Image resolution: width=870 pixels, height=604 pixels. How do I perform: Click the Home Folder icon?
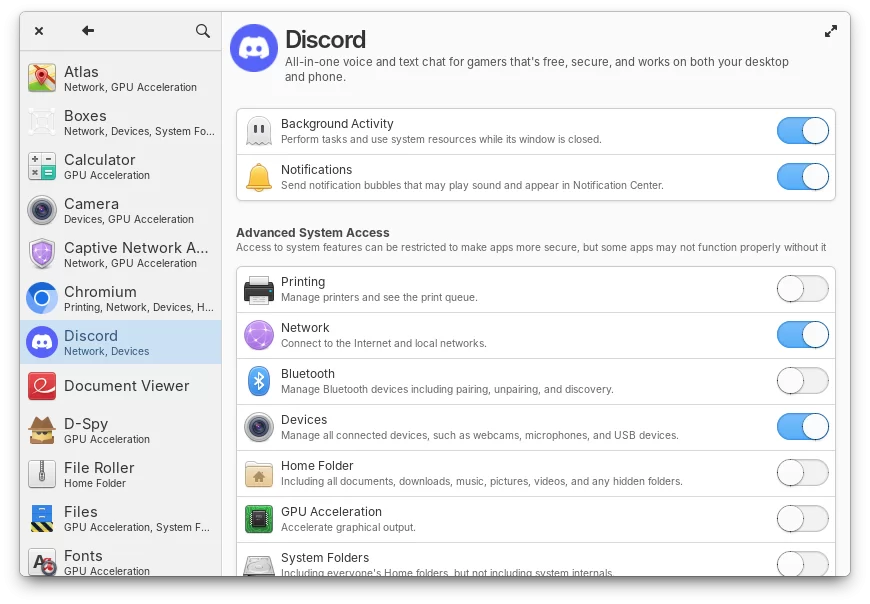259,473
